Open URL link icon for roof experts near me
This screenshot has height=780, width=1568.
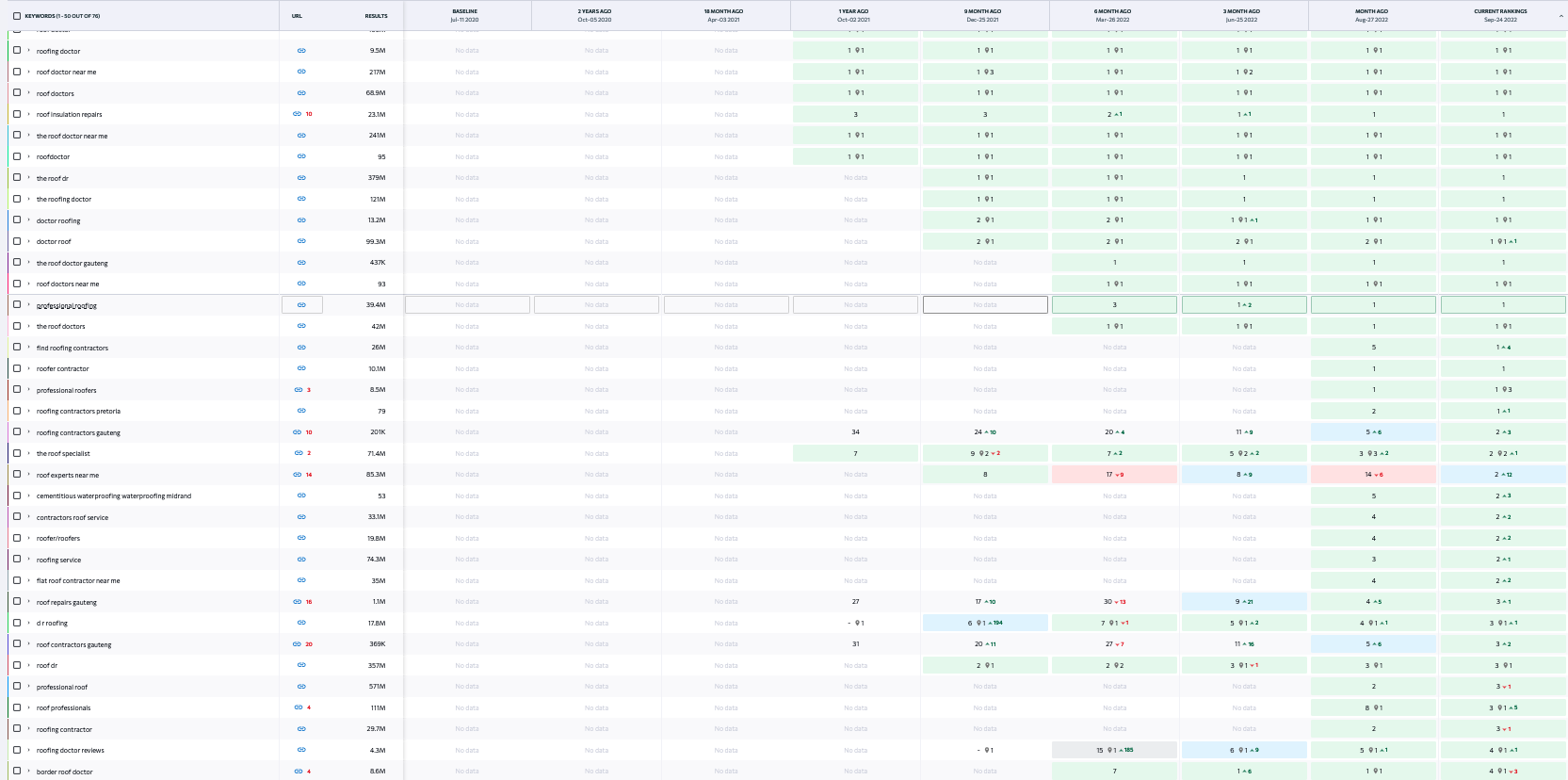[298, 475]
